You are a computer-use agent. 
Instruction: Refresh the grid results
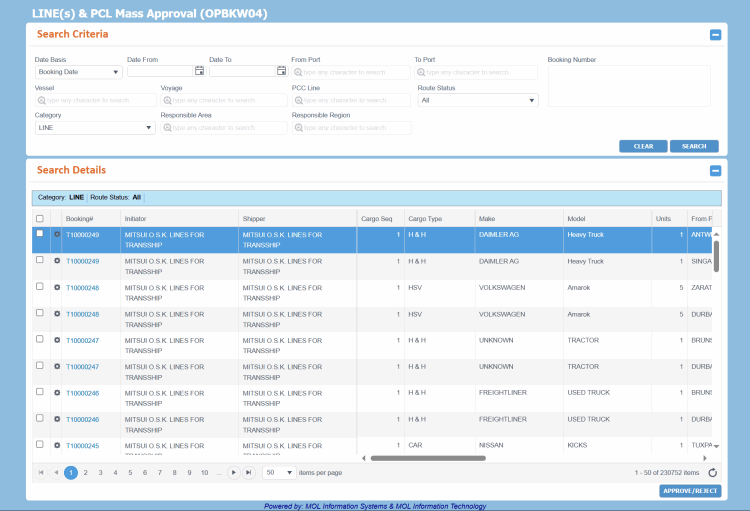click(712, 472)
